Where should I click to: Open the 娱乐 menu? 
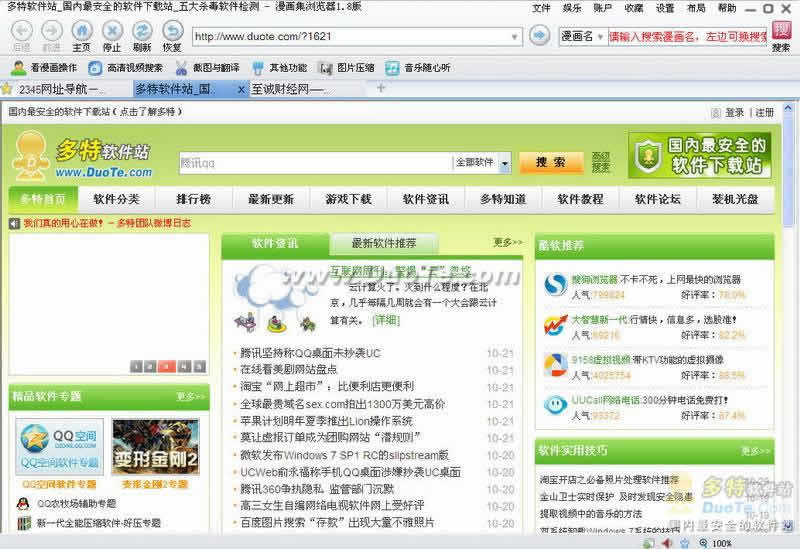coord(572,8)
